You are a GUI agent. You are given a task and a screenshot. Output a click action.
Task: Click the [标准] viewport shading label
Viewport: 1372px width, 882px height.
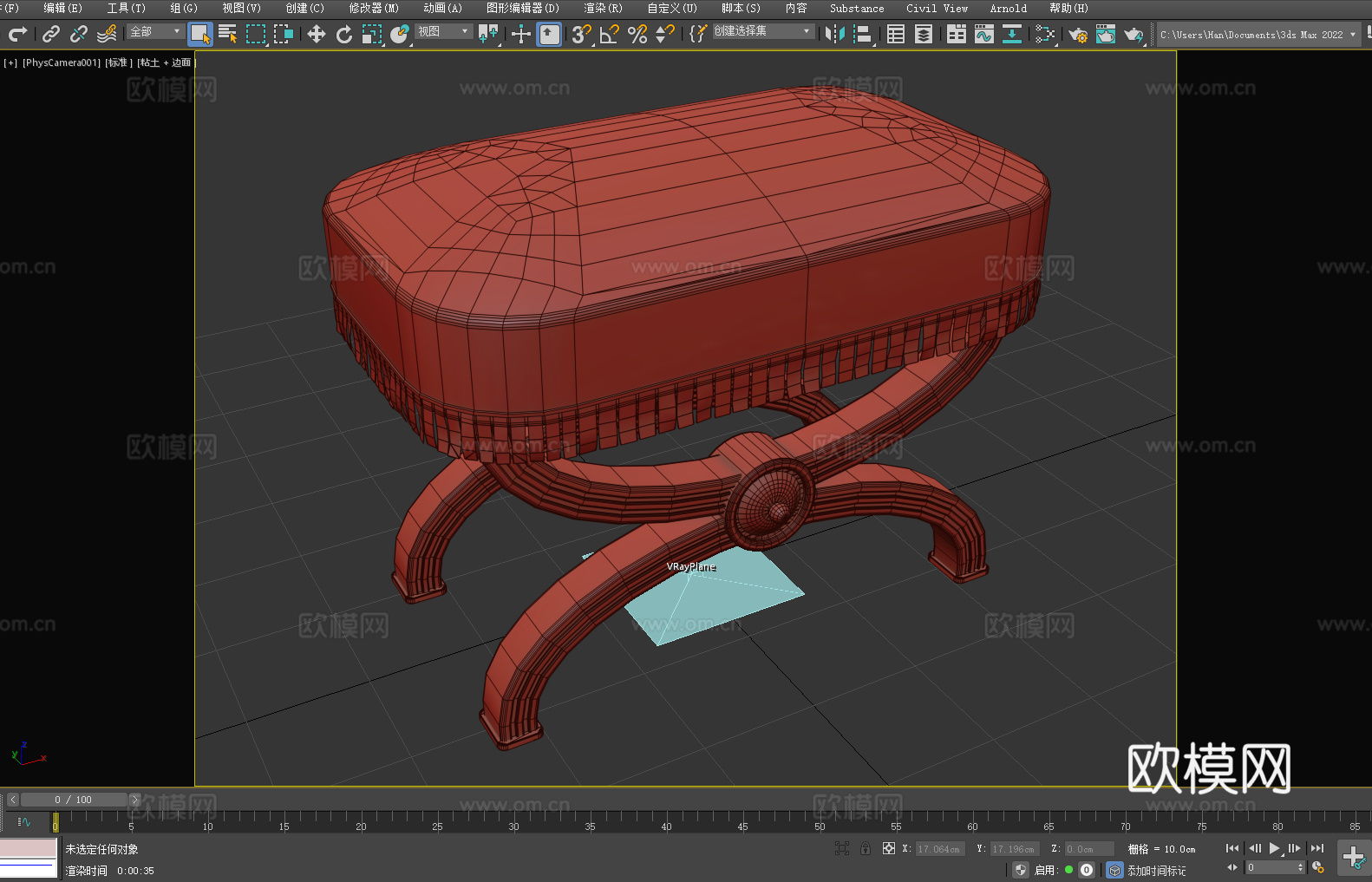pos(119,62)
